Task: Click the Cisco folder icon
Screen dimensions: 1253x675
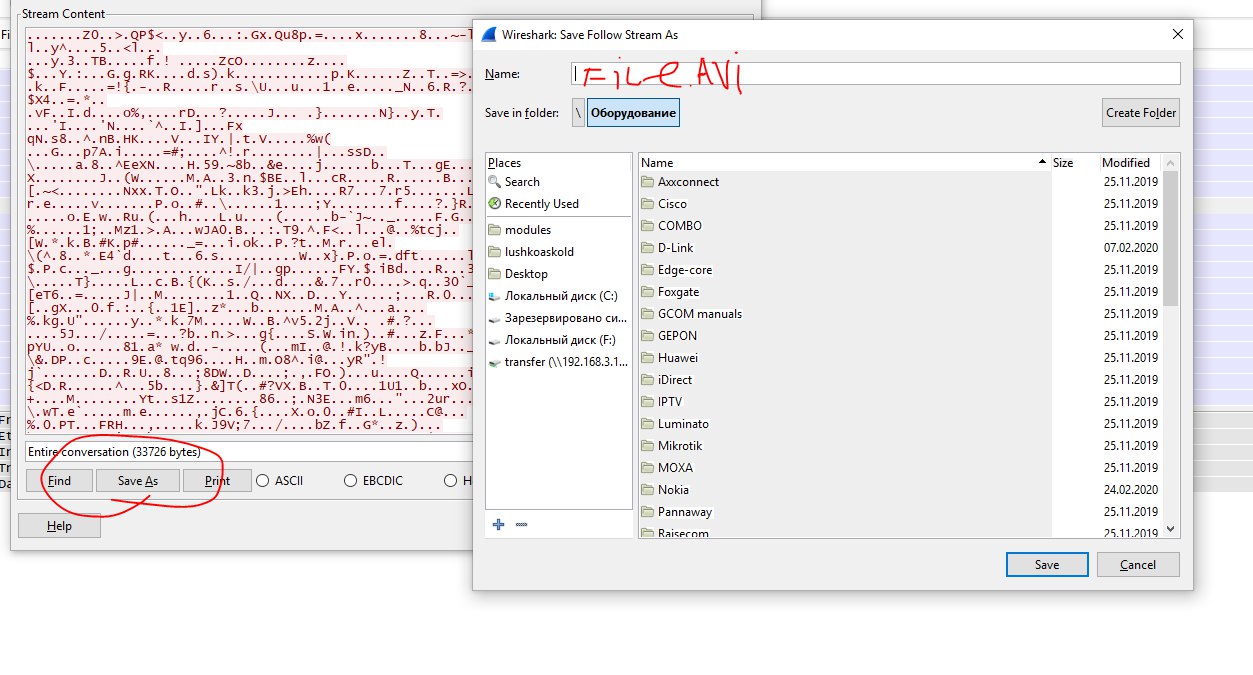Action: (646, 204)
